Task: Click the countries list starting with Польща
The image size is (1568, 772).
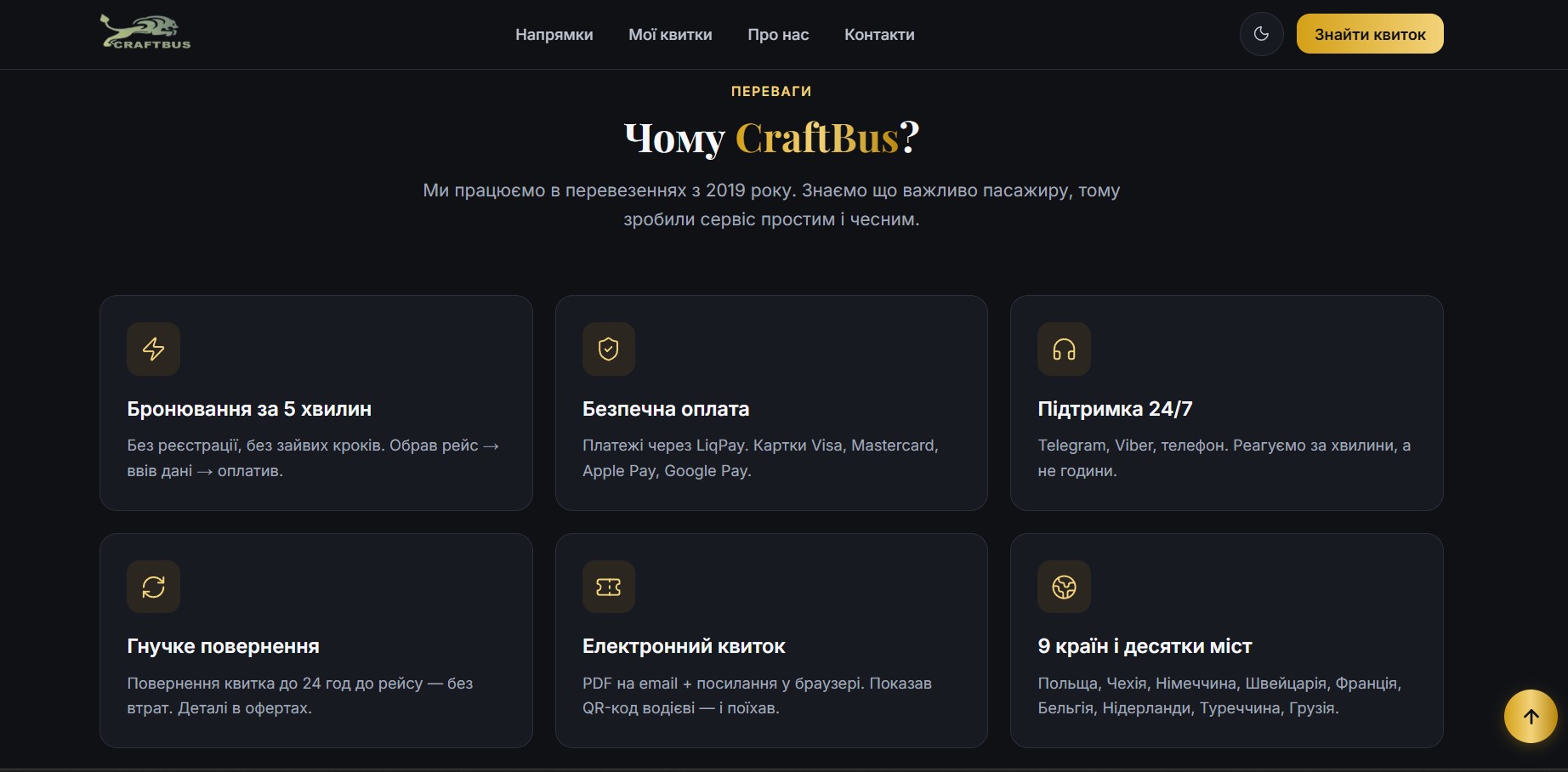Action: [x=1219, y=695]
